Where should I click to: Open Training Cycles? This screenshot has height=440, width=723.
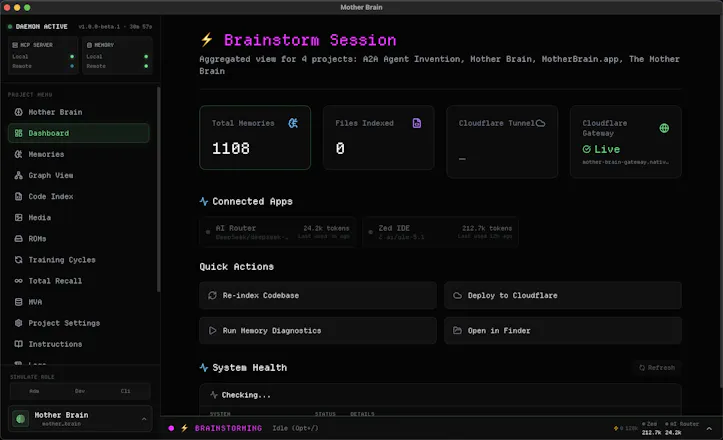(78, 260)
